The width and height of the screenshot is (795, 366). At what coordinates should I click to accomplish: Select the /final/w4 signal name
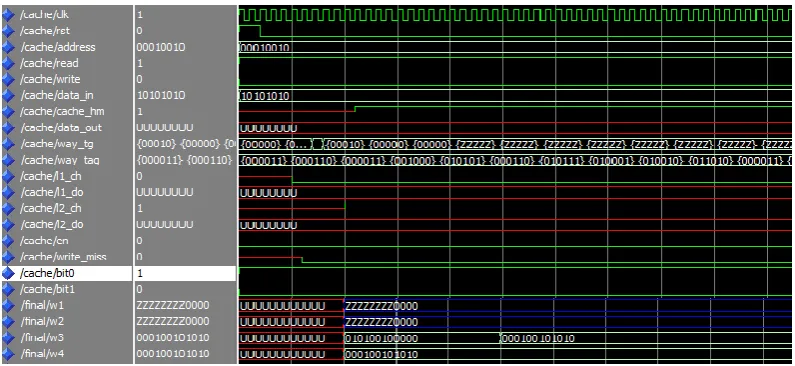[42, 354]
